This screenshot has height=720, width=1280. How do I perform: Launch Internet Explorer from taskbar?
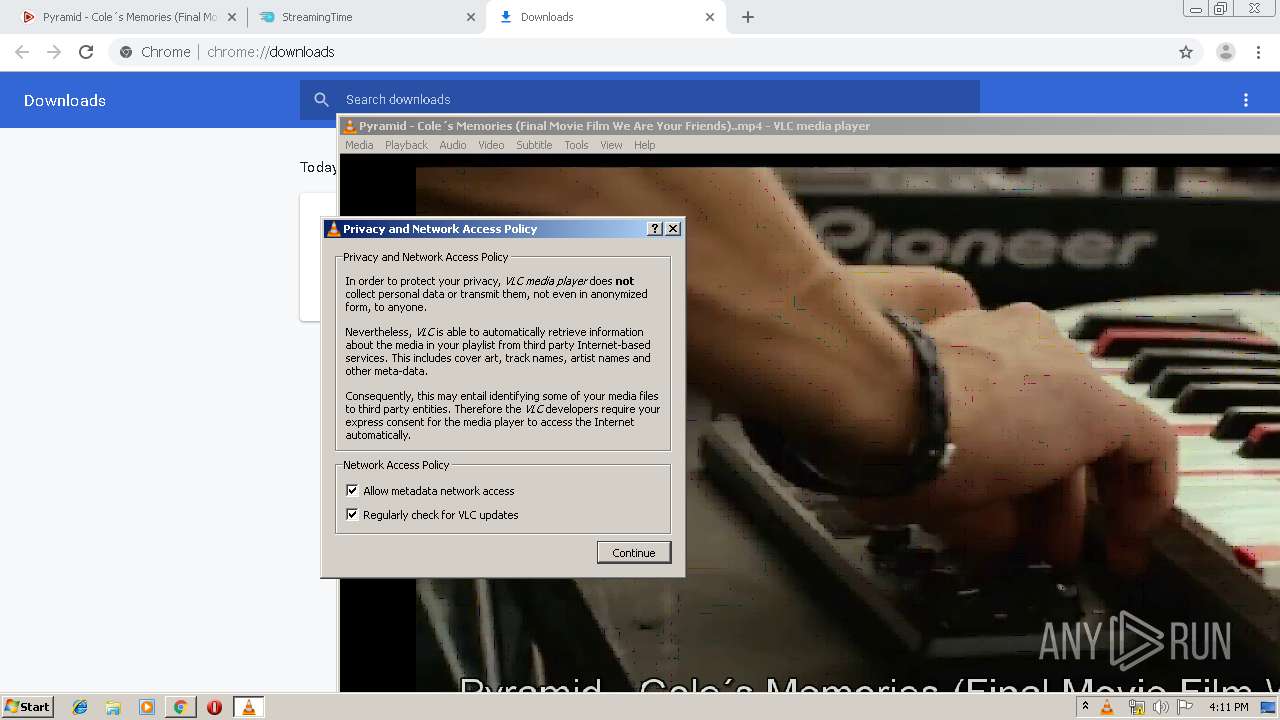click(80, 707)
